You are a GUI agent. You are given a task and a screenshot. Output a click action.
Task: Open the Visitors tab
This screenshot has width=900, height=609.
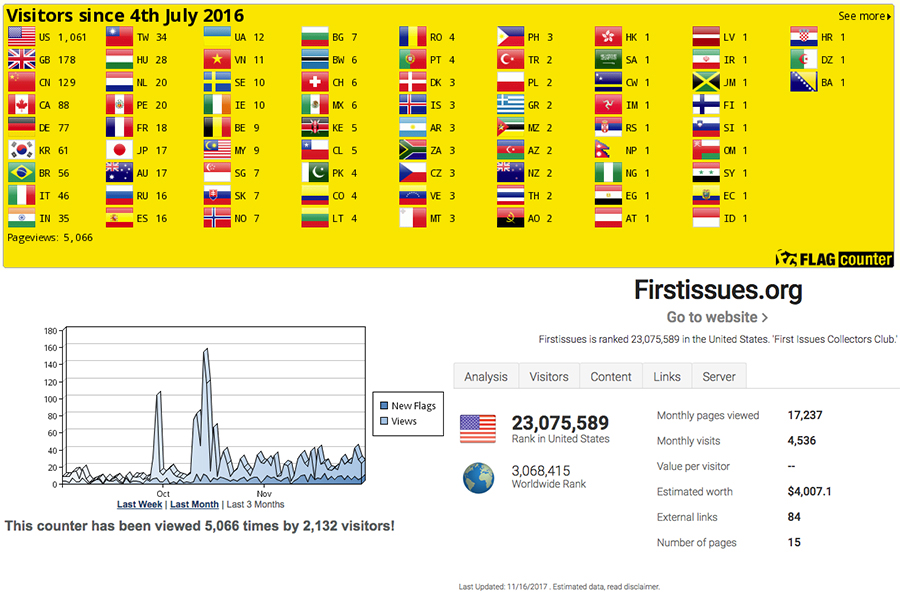pos(549,377)
